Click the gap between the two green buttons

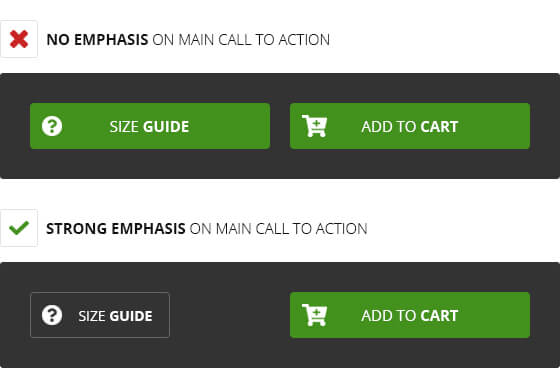(280, 126)
